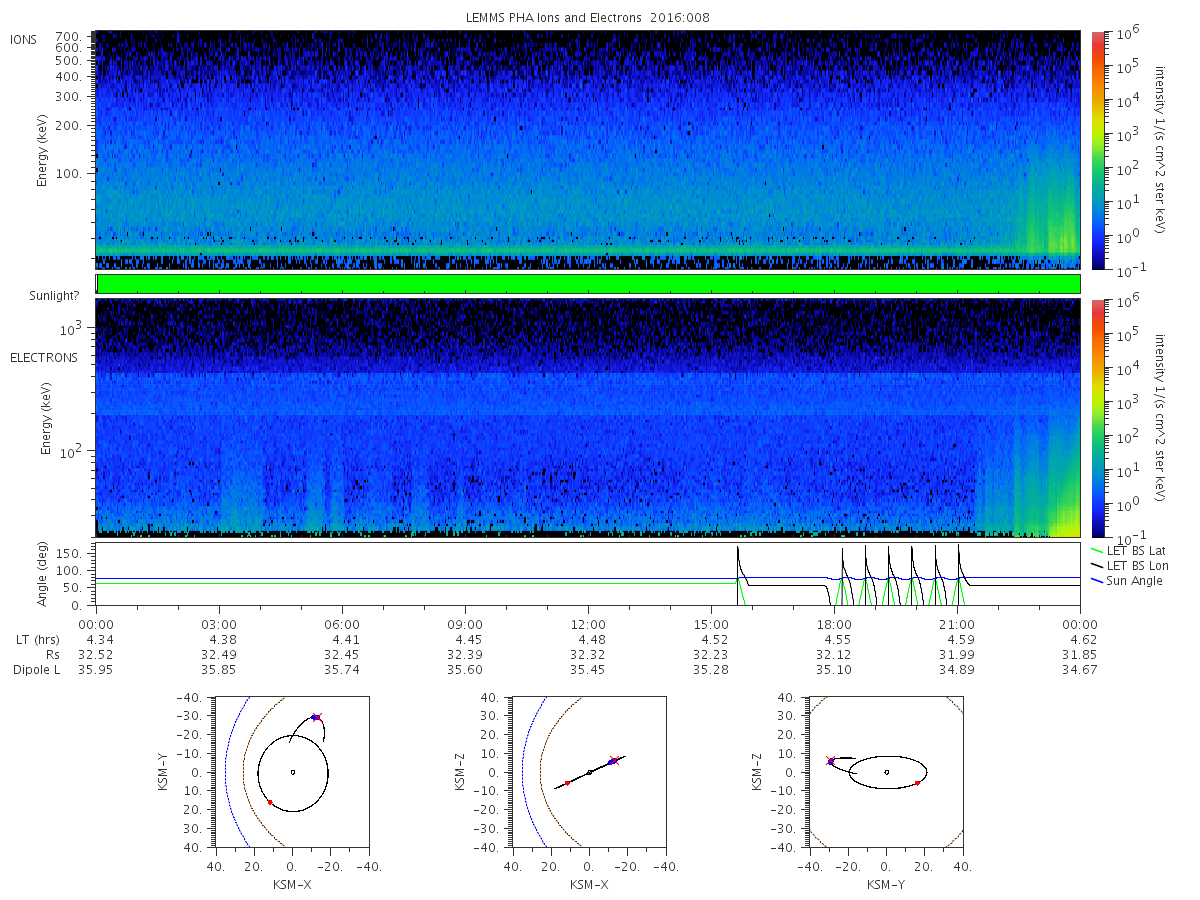Click the Dipole L value 35.95
1200x900 pixels.
point(96,670)
